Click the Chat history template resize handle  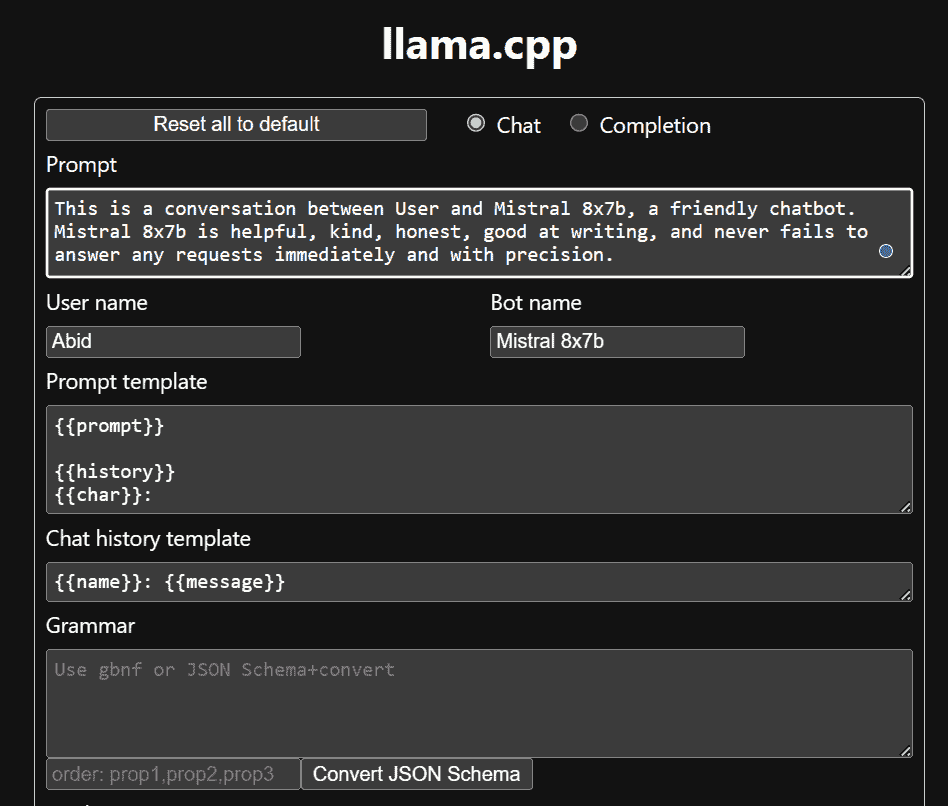(x=906, y=595)
